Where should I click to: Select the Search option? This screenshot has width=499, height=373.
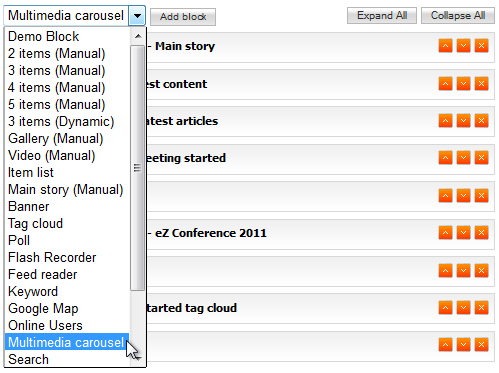point(28,359)
